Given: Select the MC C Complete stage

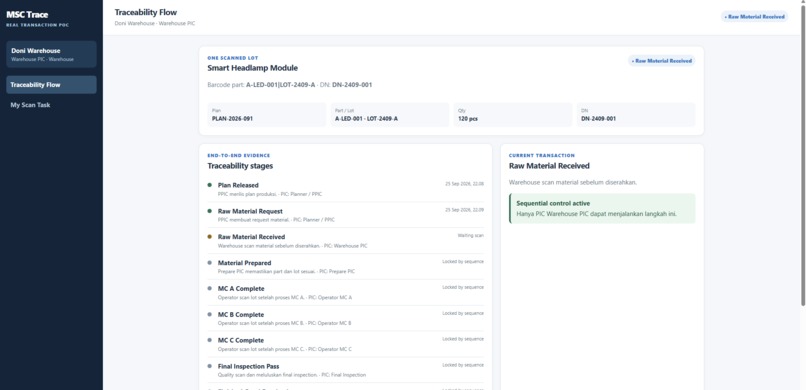Looking at the screenshot, I should click(x=345, y=344).
